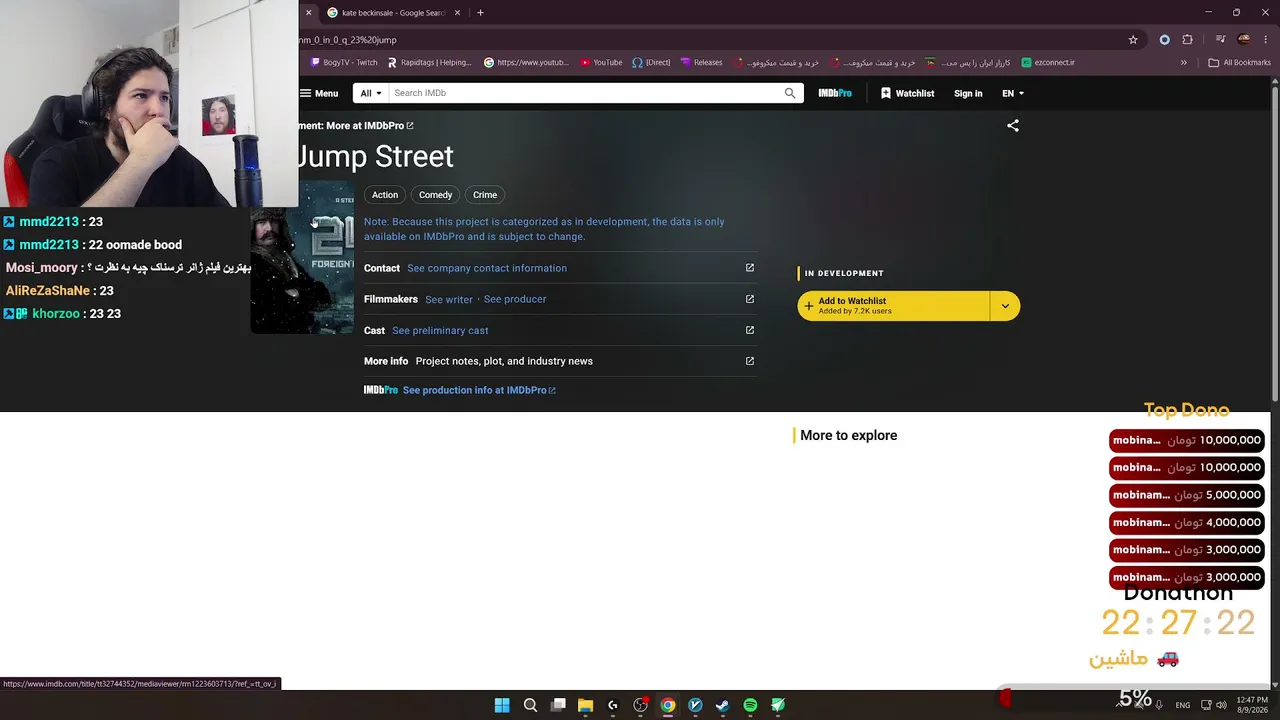Open the IMDbPro logo link in header
Screen dimensions: 1280x720
pyautogui.click(x=835, y=93)
